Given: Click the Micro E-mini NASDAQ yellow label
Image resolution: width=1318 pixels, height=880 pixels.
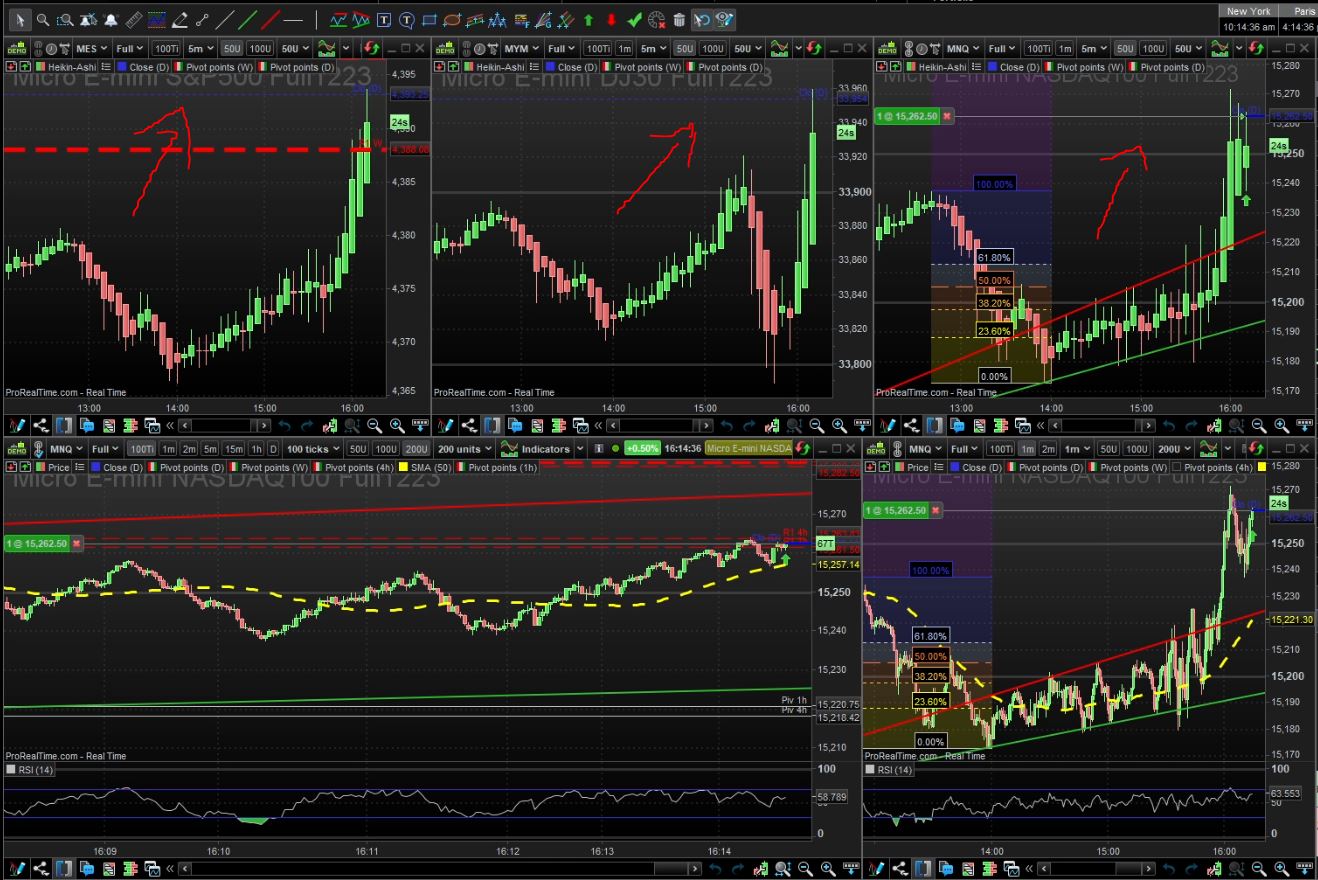Looking at the screenshot, I should click(749, 449).
